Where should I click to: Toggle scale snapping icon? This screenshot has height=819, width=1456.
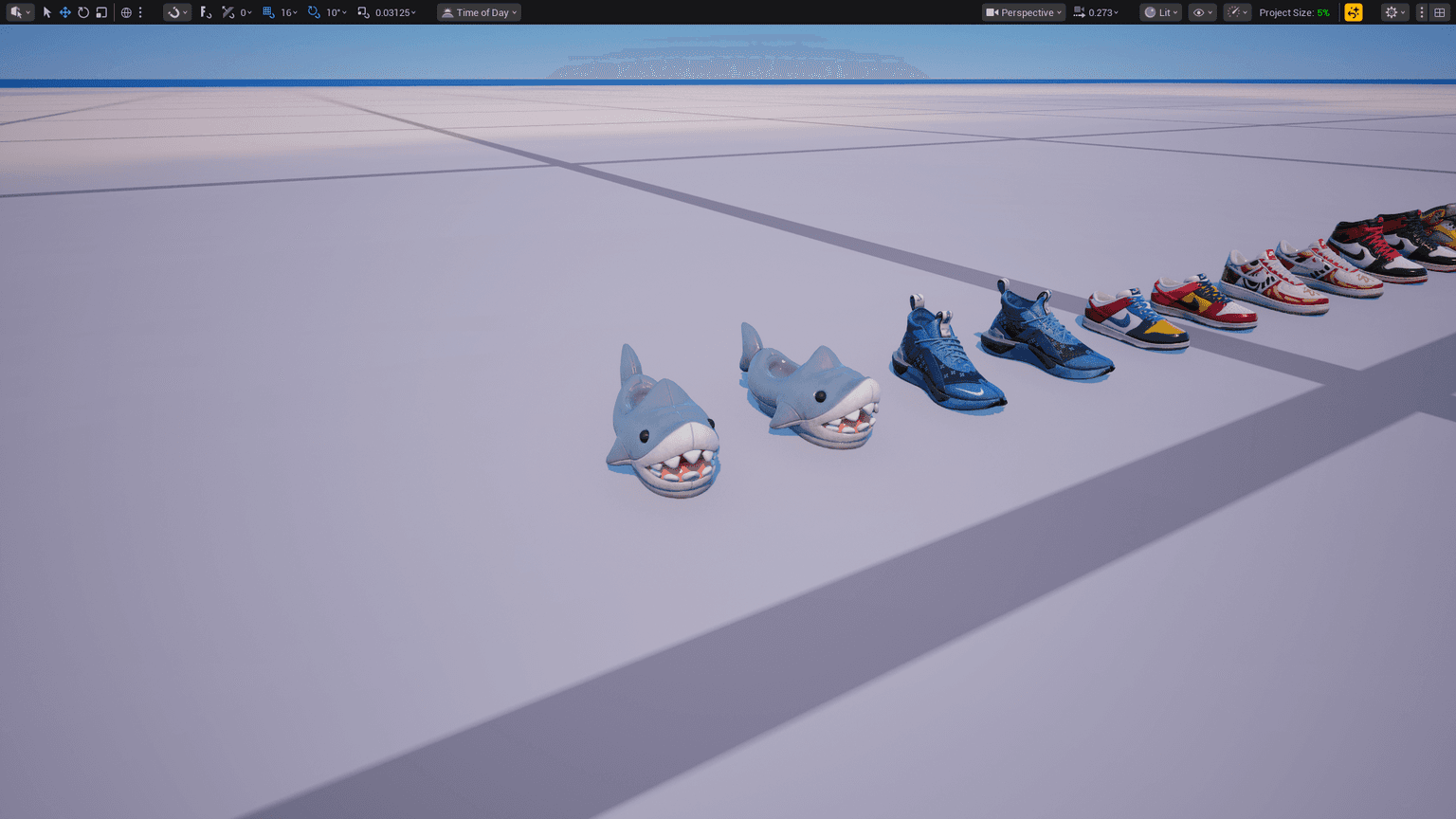tap(363, 12)
